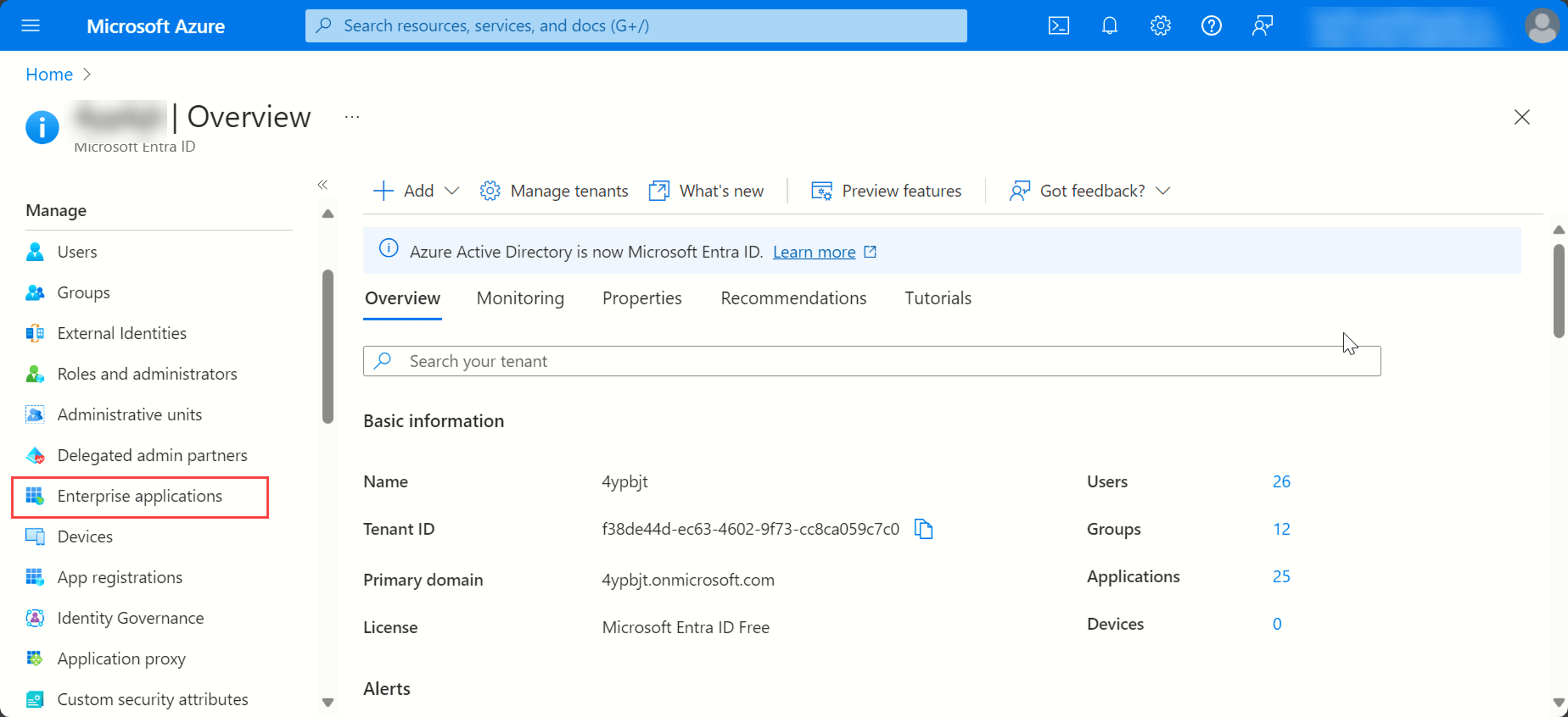Screen dimensions: 1568x717
Task: Switch to the Overview tab
Action: click(x=402, y=298)
